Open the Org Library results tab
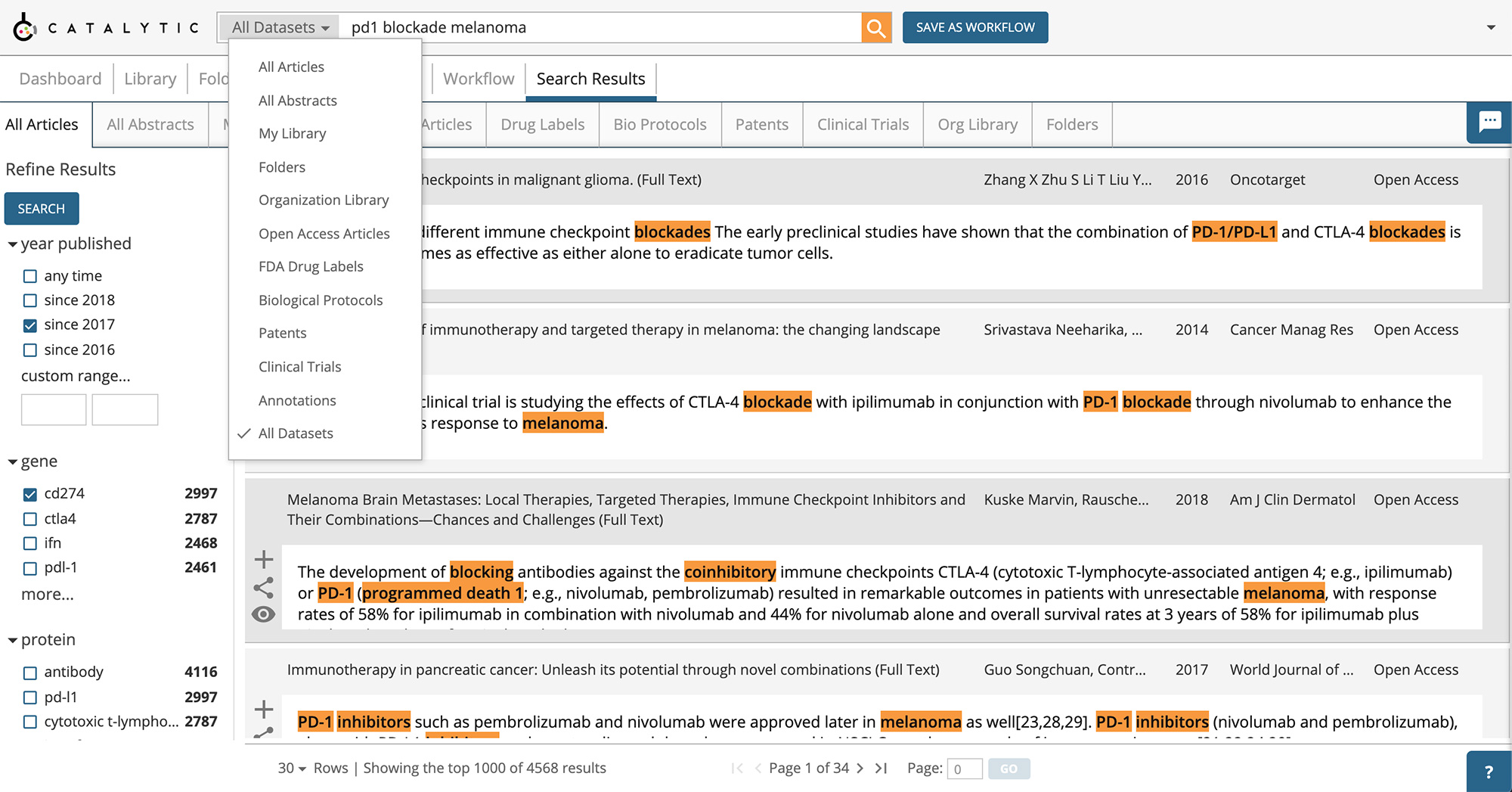Screen dimensions: 1512x792 (x=978, y=125)
